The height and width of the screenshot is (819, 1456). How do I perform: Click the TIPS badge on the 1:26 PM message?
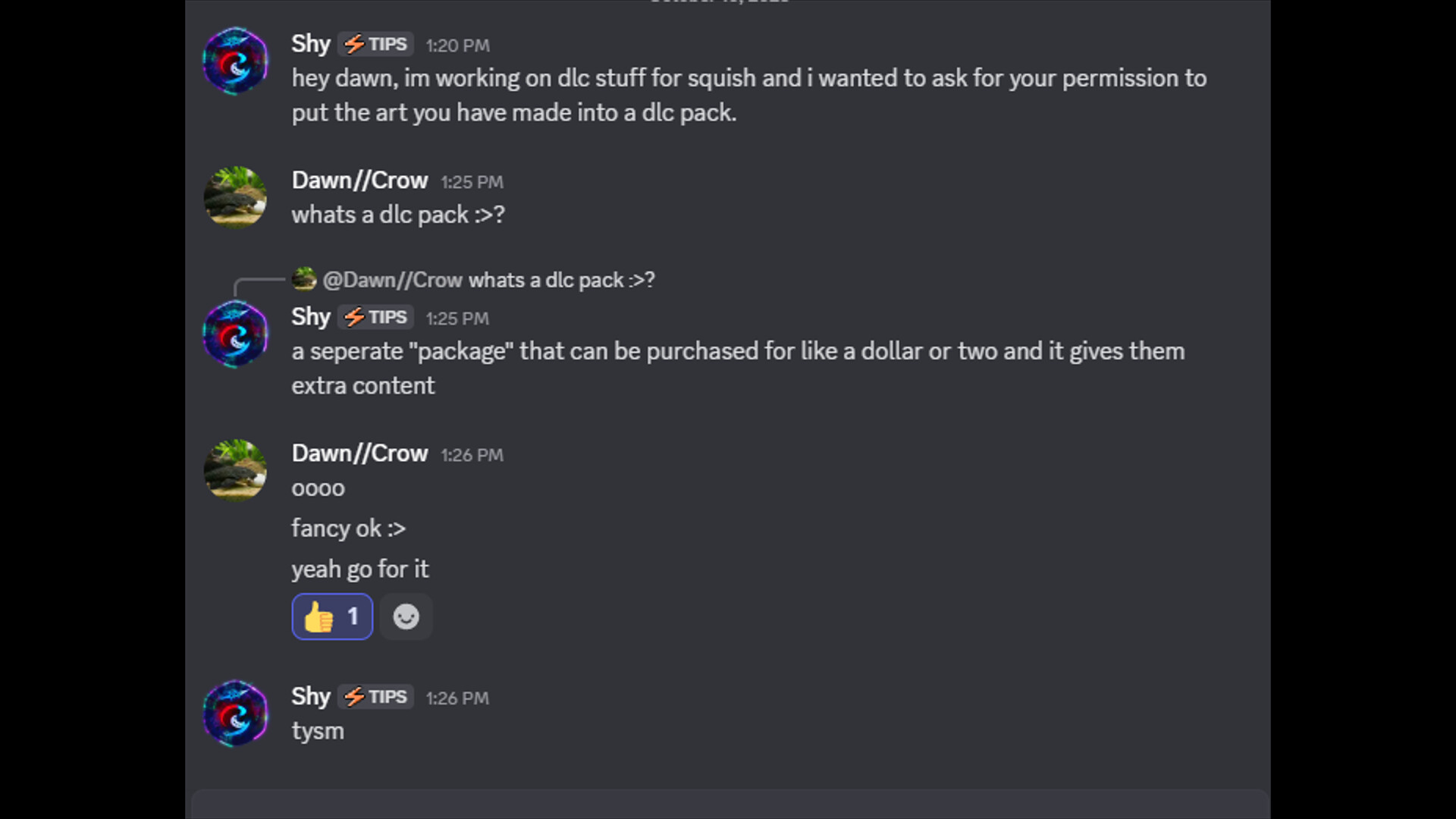coord(375,696)
